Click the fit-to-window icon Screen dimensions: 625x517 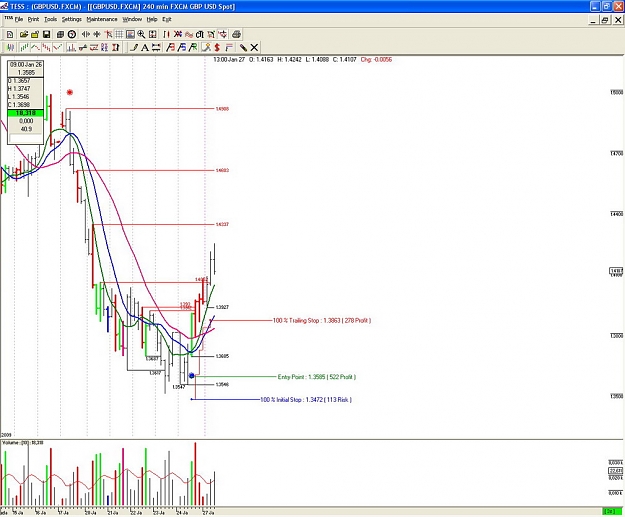[x=153, y=34]
